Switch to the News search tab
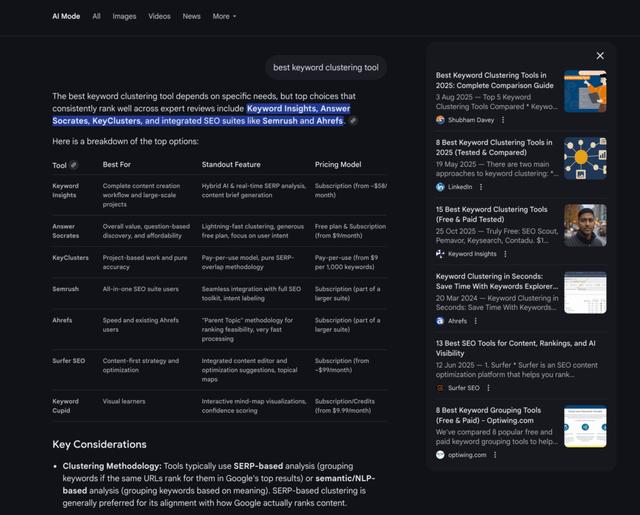Screen dimensions: 640x515 (191, 16)
